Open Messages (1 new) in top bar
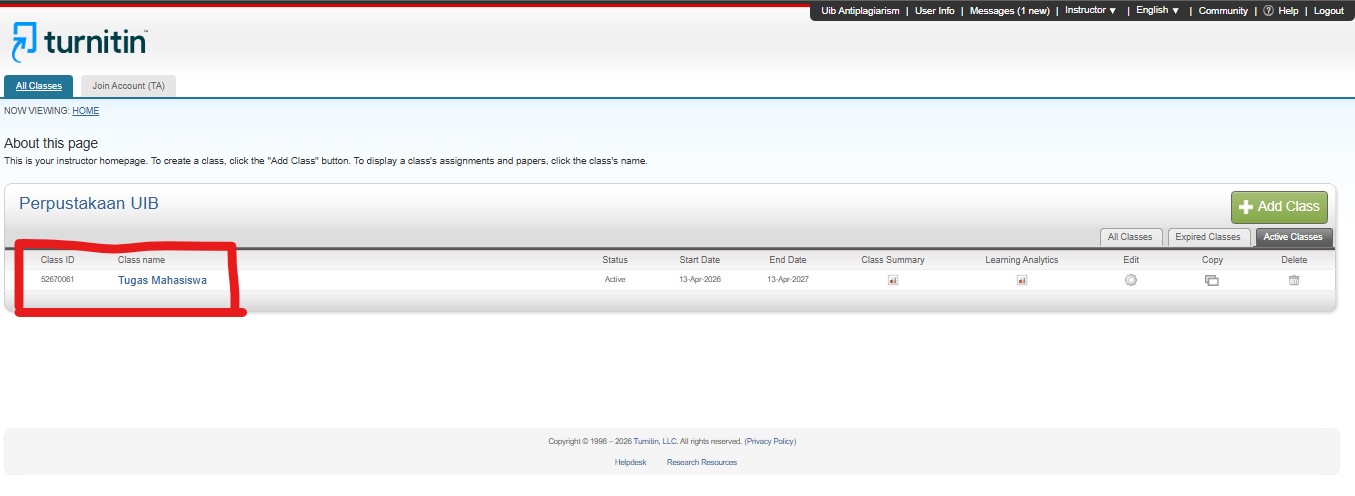The image size is (1355, 496). click(1009, 11)
